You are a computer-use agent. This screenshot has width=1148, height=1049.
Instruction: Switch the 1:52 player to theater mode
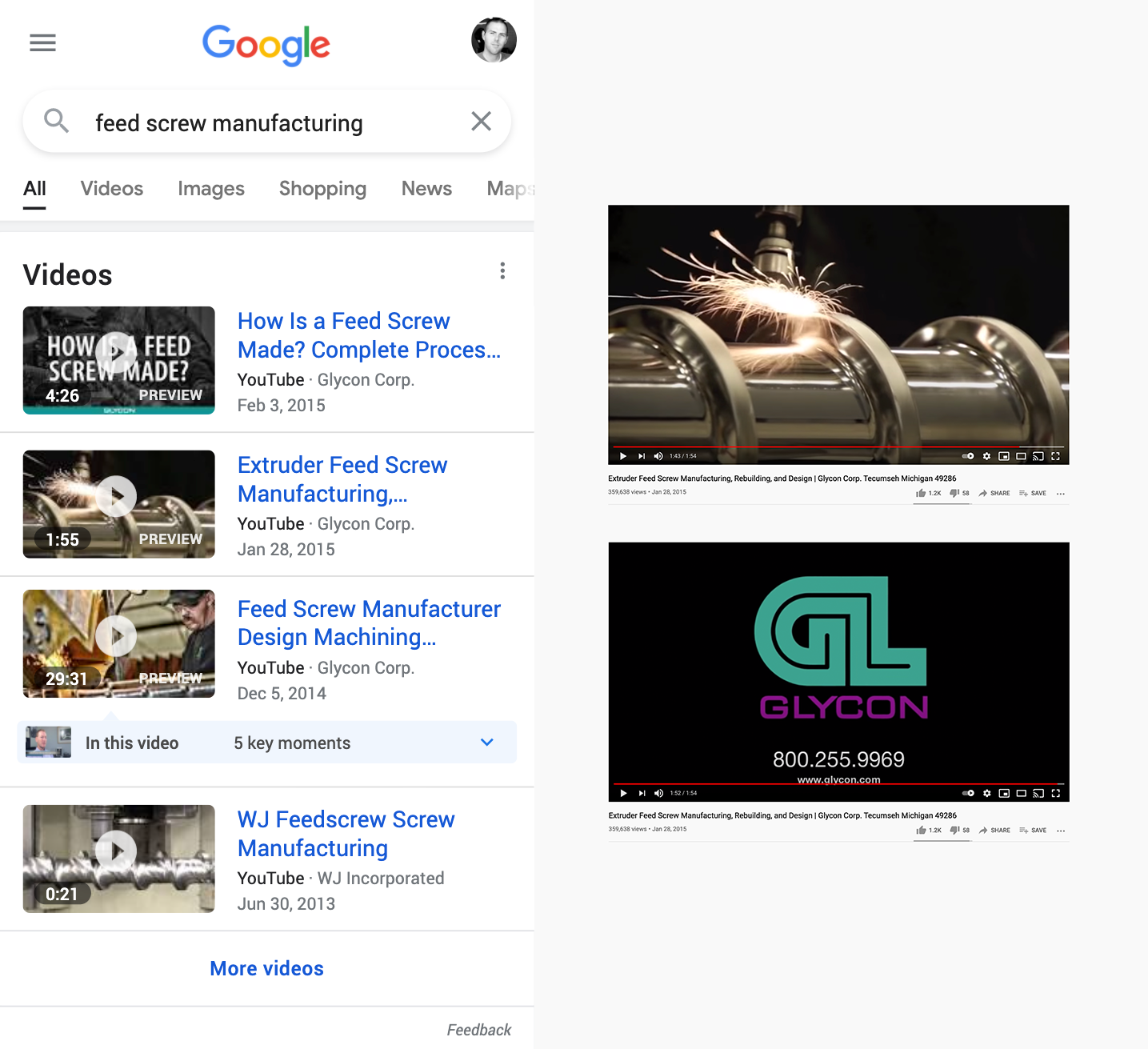(x=1021, y=793)
